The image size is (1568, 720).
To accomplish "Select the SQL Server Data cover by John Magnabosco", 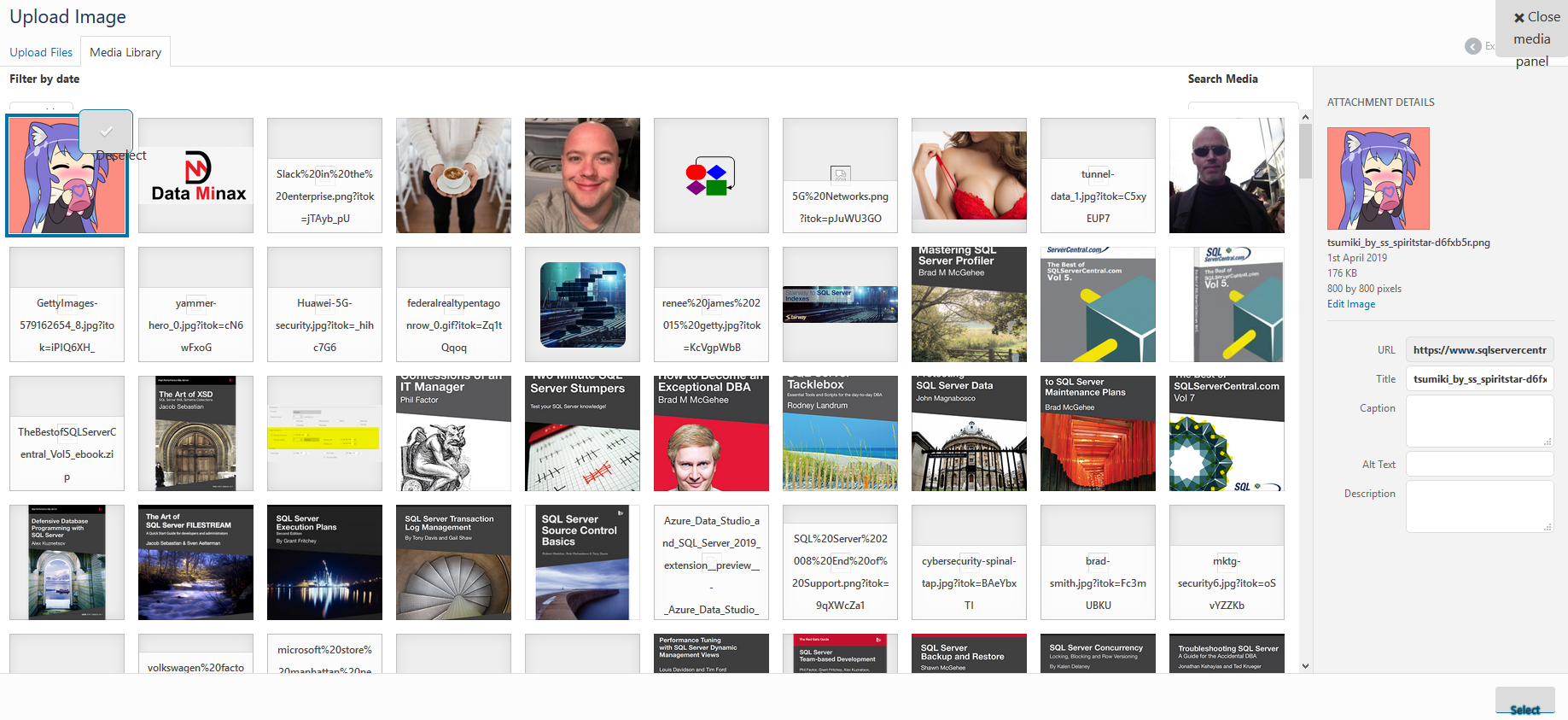I will pyautogui.click(x=970, y=434).
